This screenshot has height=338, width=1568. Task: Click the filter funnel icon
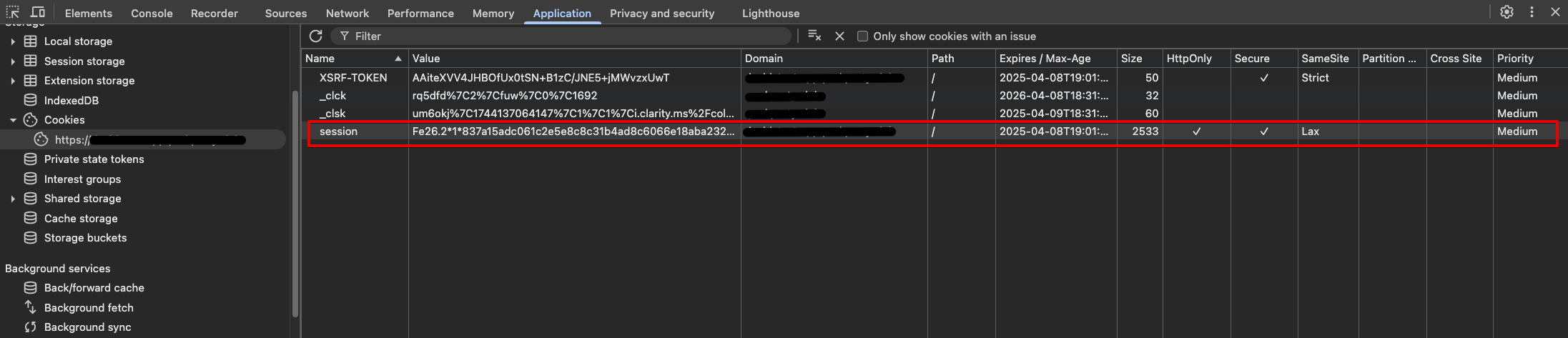coord(345,36)
